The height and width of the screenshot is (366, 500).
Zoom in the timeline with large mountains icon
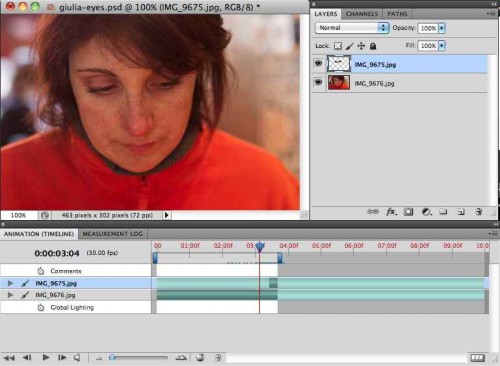point(181,358)
